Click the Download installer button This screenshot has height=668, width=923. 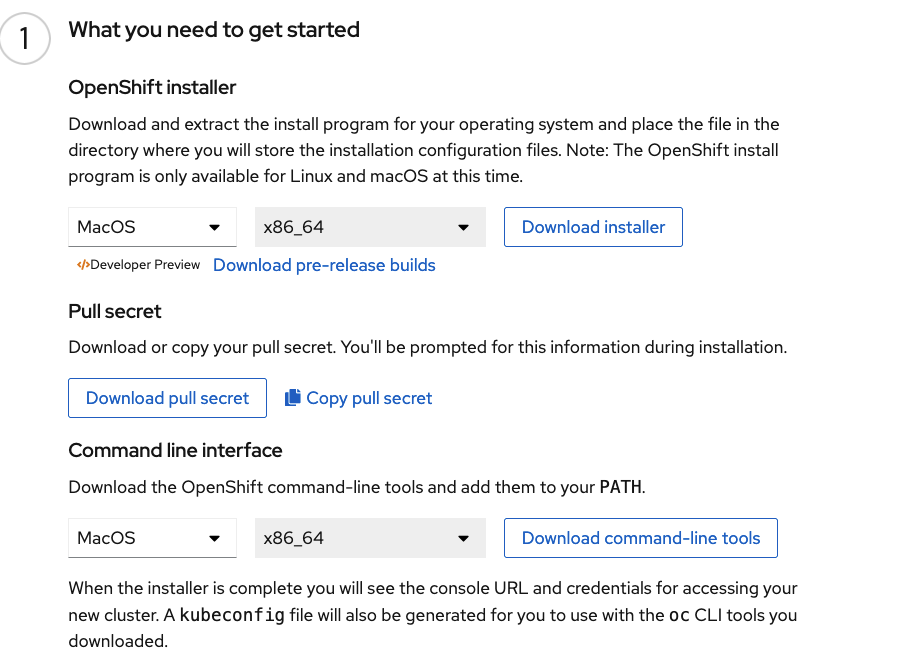(x=593, y=227)
